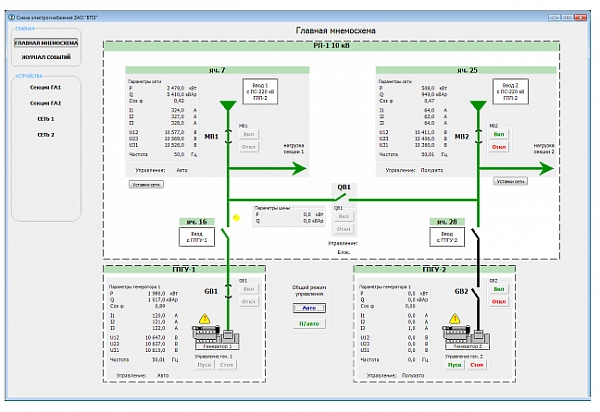The height and width of the screenshot is (412, 600).
Task: Open Уставки сети under cell 25
Action: pyautogui.click(x=511, y=181)
